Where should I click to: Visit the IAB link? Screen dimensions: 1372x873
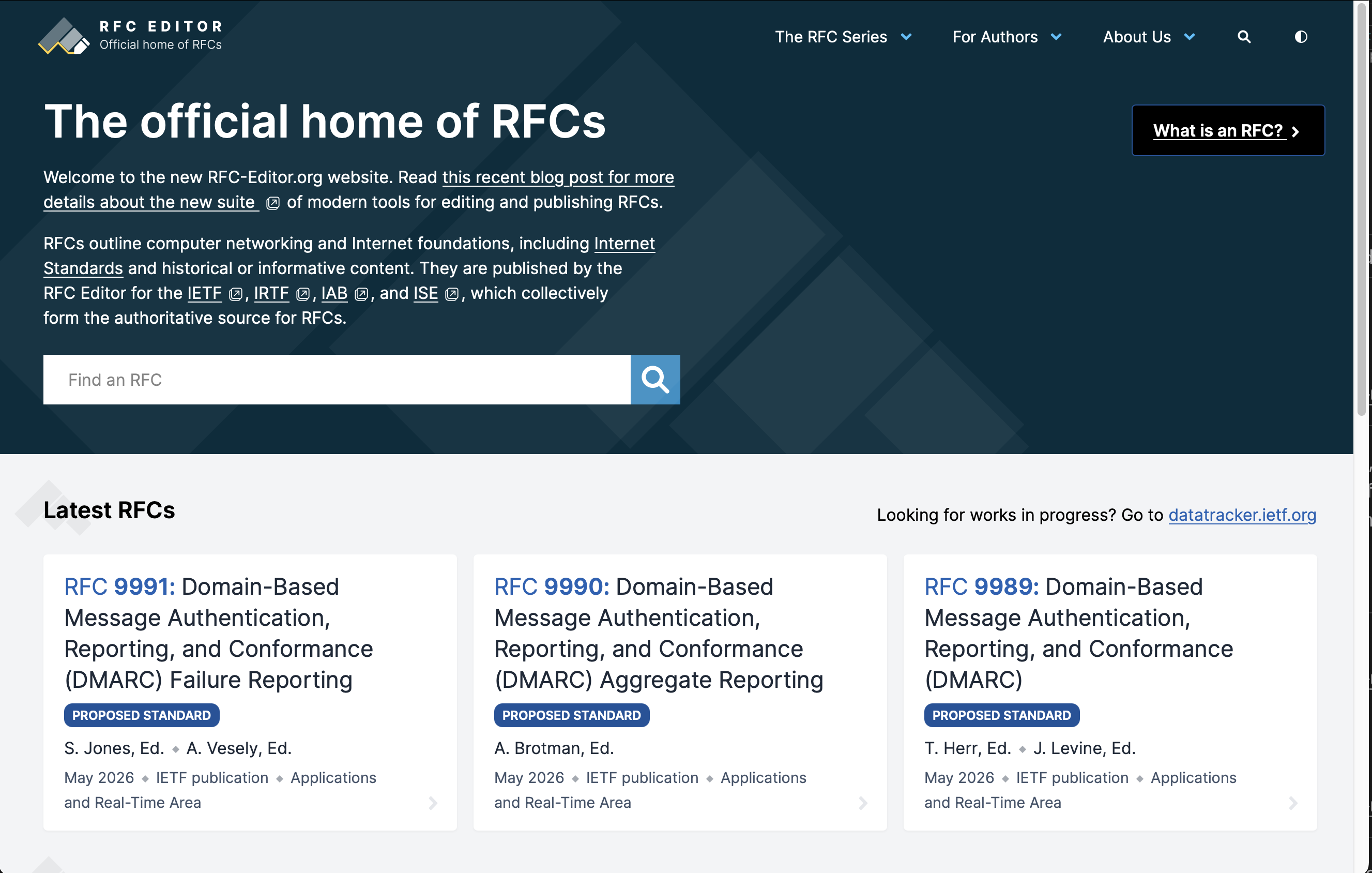pyautogui.click(x=334, y=293)
